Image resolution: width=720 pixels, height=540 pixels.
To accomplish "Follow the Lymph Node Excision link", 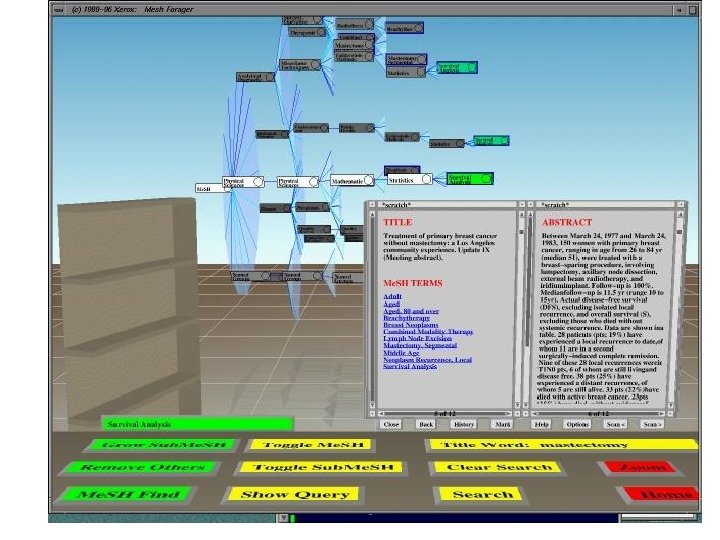I will [x=417, y=338].
